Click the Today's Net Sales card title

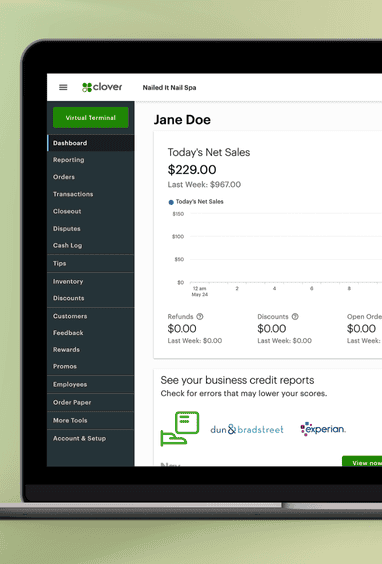coord(209,152)
